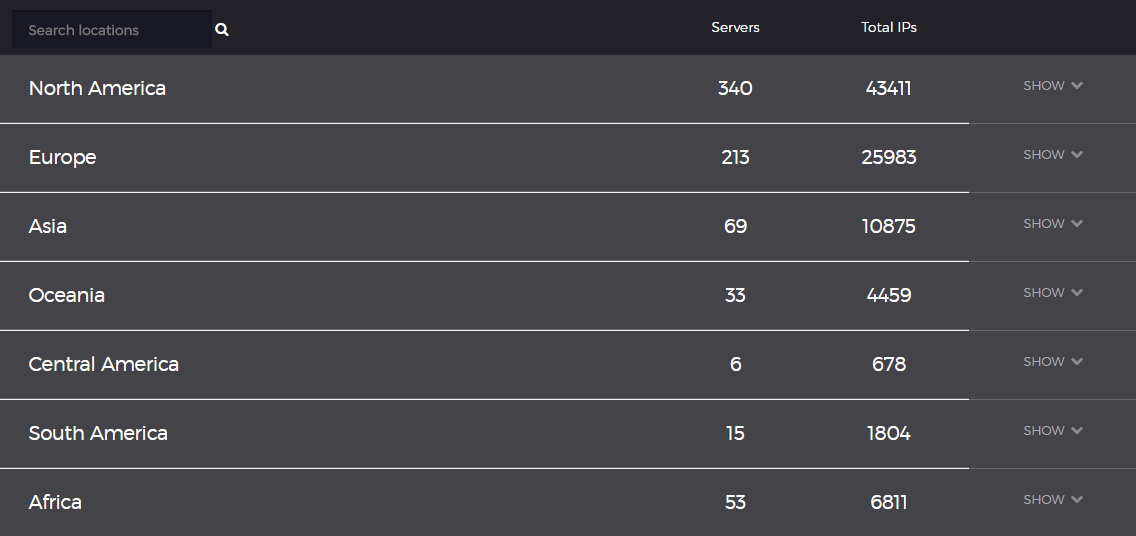
Task: Click the Total IPs column header
Action: click(x=889, y=28)
